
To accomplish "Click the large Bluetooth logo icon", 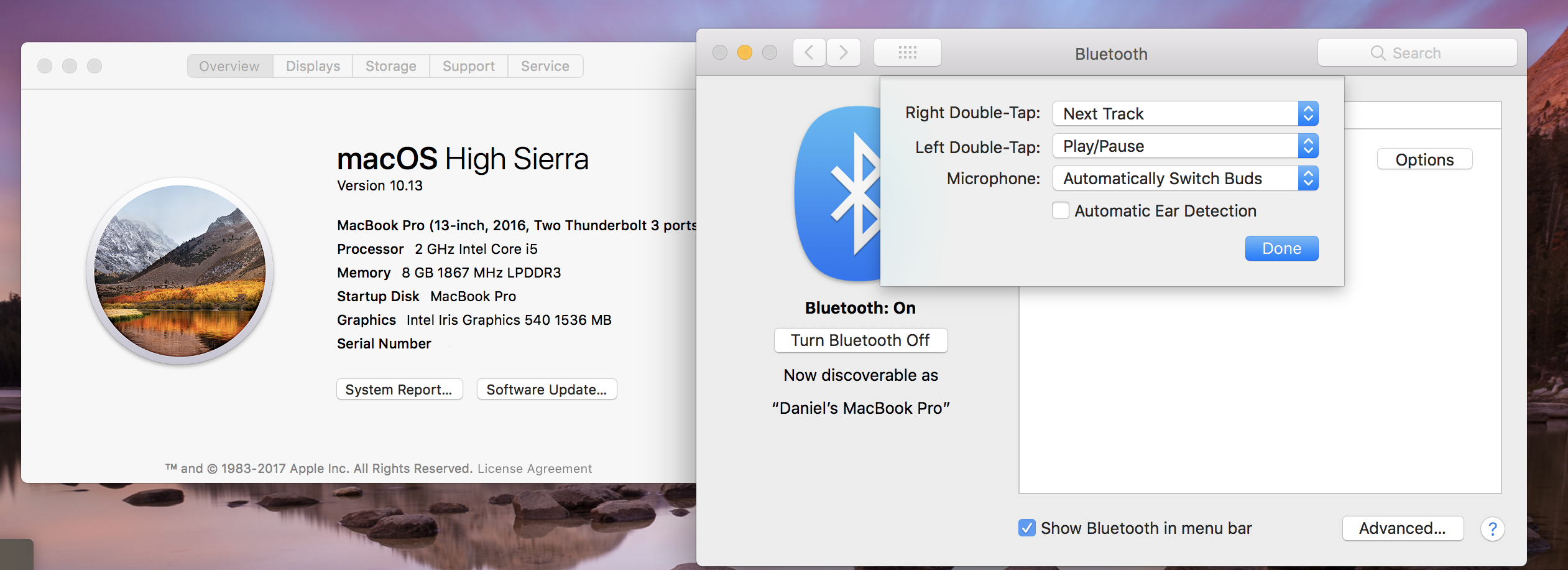I will tap(837, 194).
